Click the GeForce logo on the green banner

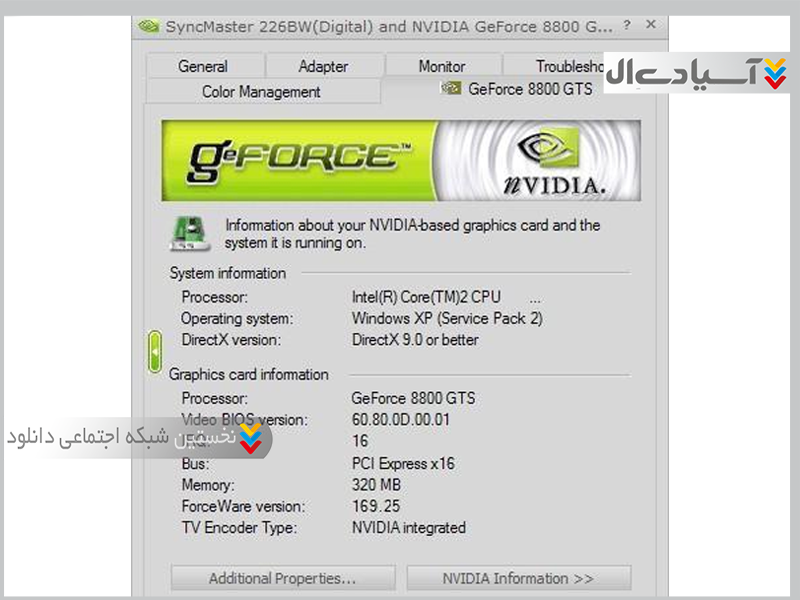(x=298, y=161)
